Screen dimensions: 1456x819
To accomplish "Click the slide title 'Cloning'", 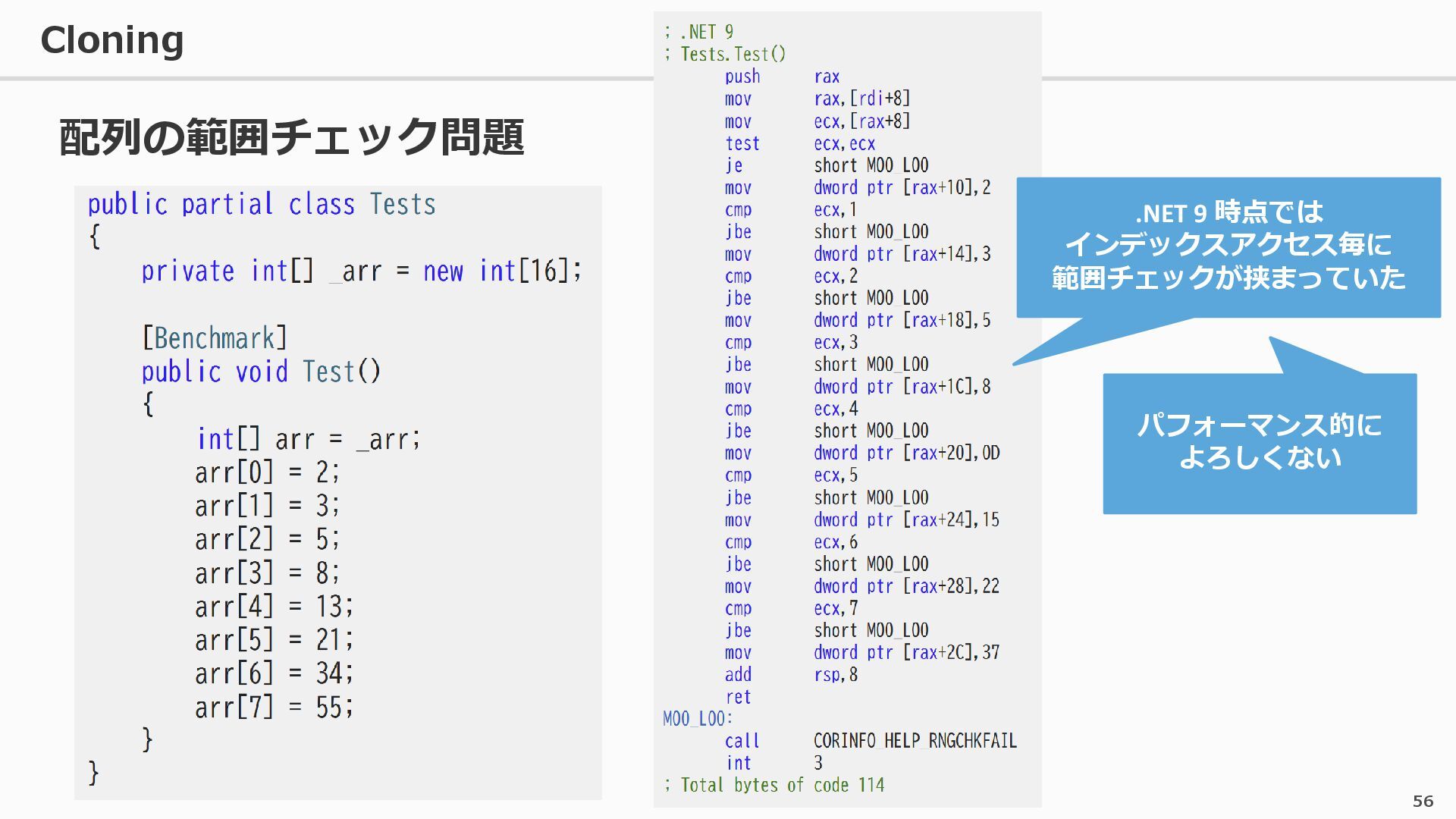I will click(x=112, y=39).
